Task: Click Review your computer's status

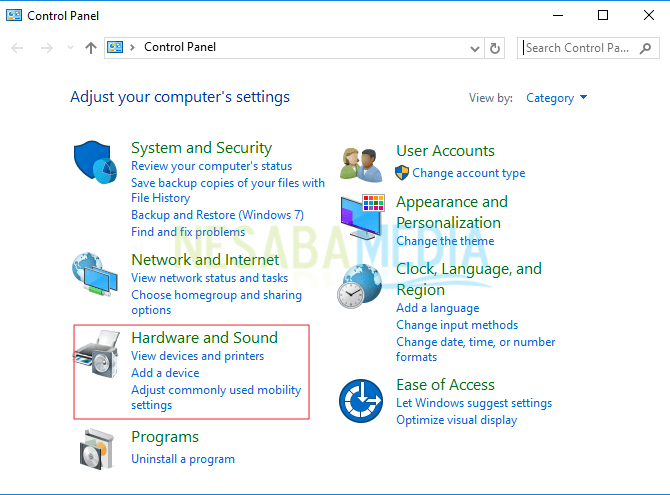Action: 212,166
